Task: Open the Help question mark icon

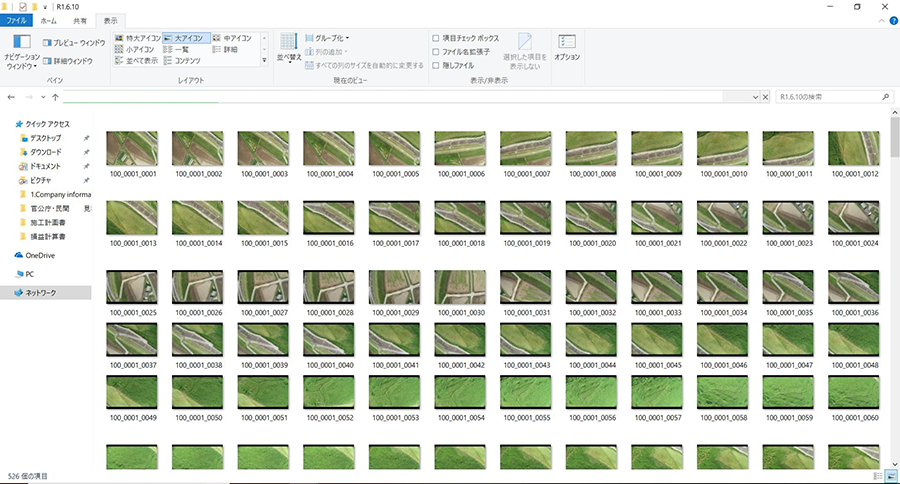Action: coord(894,21)
